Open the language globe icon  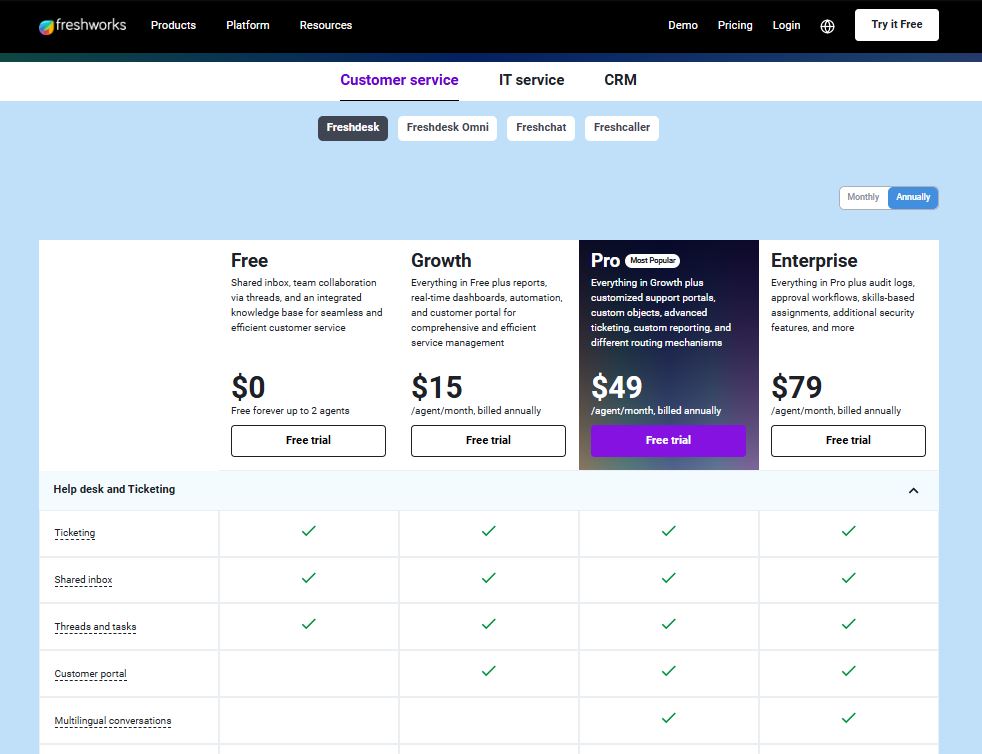(827, 26)
